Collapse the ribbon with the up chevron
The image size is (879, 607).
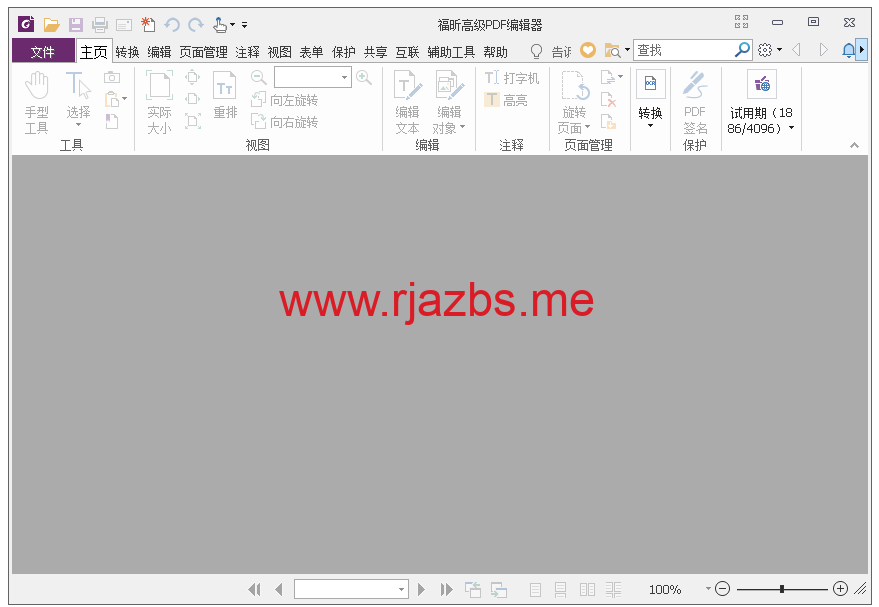coord(854,145)
